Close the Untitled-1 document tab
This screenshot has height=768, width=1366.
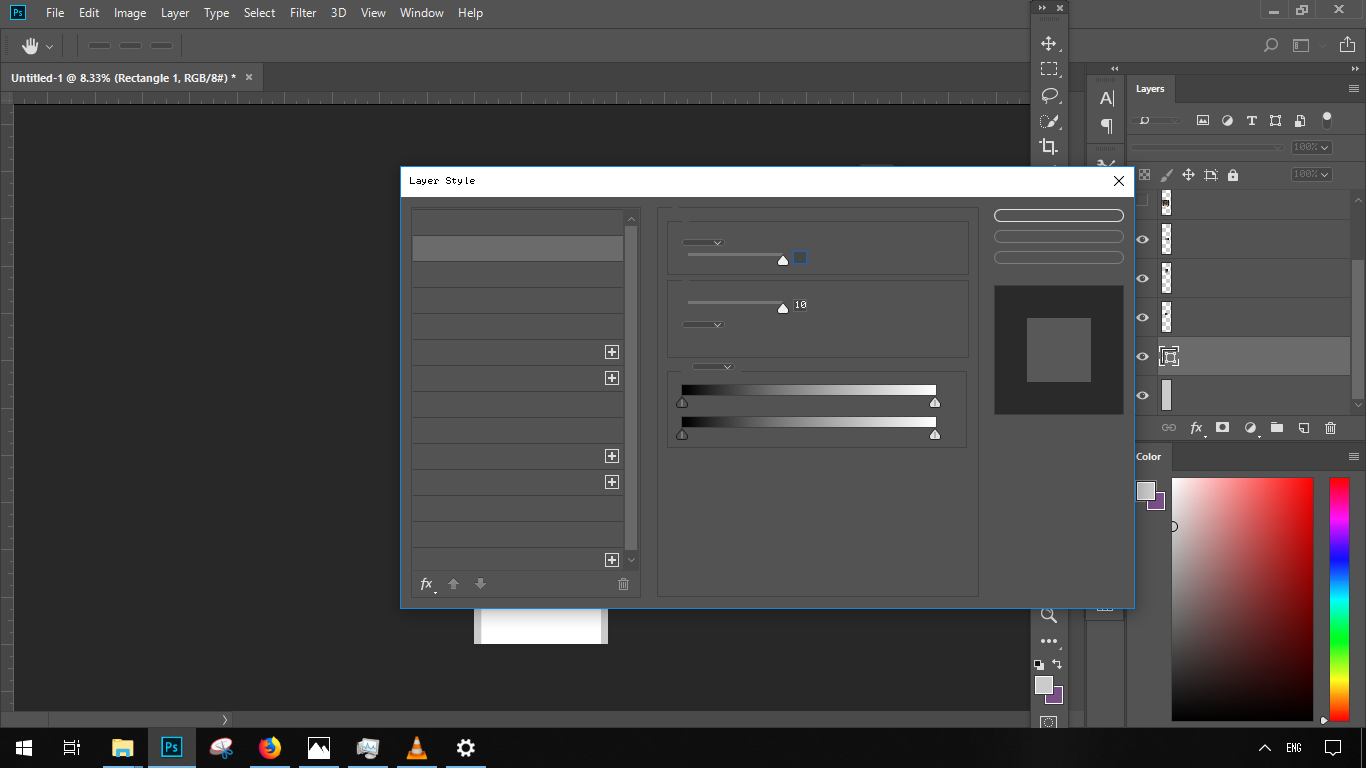click(249, 77)
